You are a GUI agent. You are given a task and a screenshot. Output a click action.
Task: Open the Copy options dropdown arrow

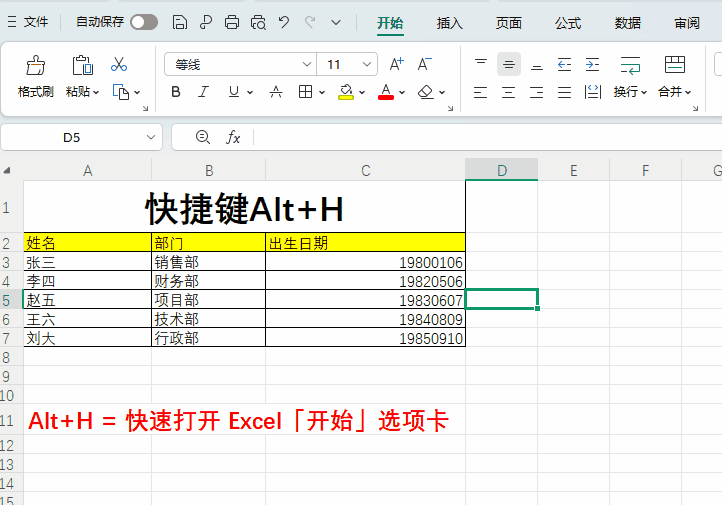coord(137,93)
